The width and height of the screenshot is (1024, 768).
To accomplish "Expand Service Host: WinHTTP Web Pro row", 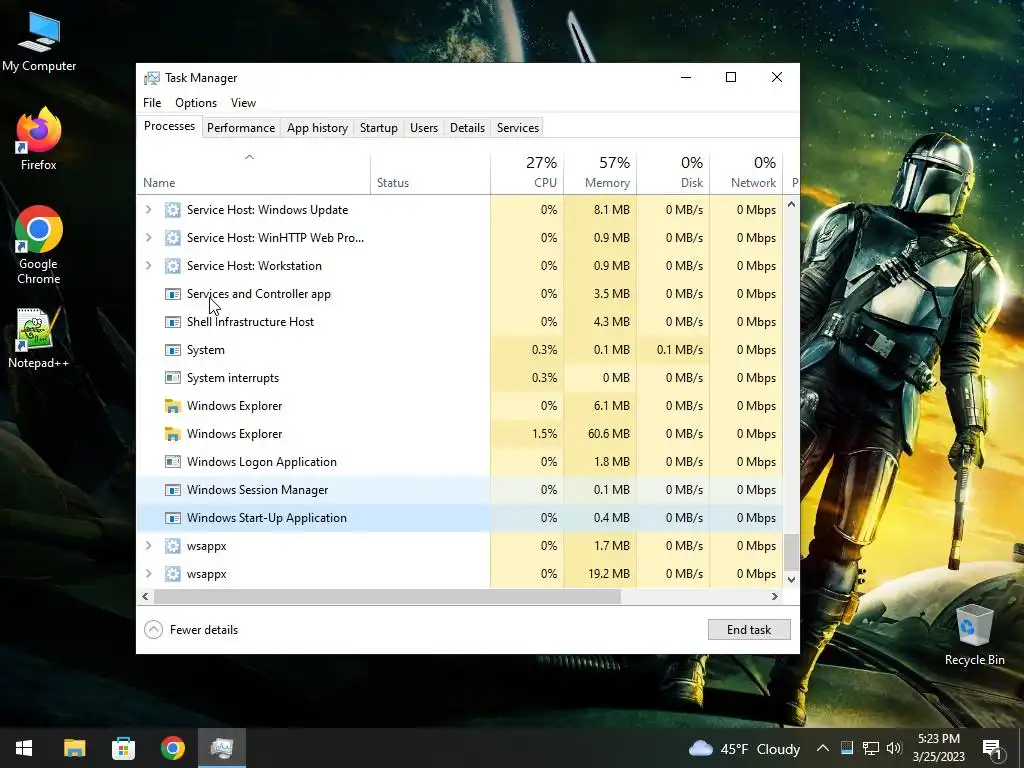I will 148,238.
